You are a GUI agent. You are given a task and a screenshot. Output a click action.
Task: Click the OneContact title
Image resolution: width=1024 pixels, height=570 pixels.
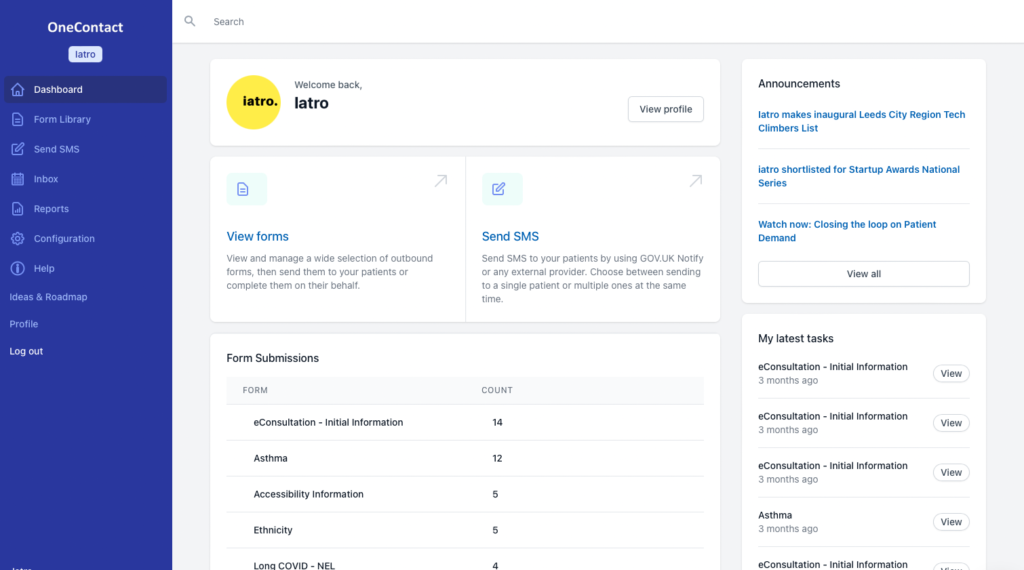tap(85, 27)
